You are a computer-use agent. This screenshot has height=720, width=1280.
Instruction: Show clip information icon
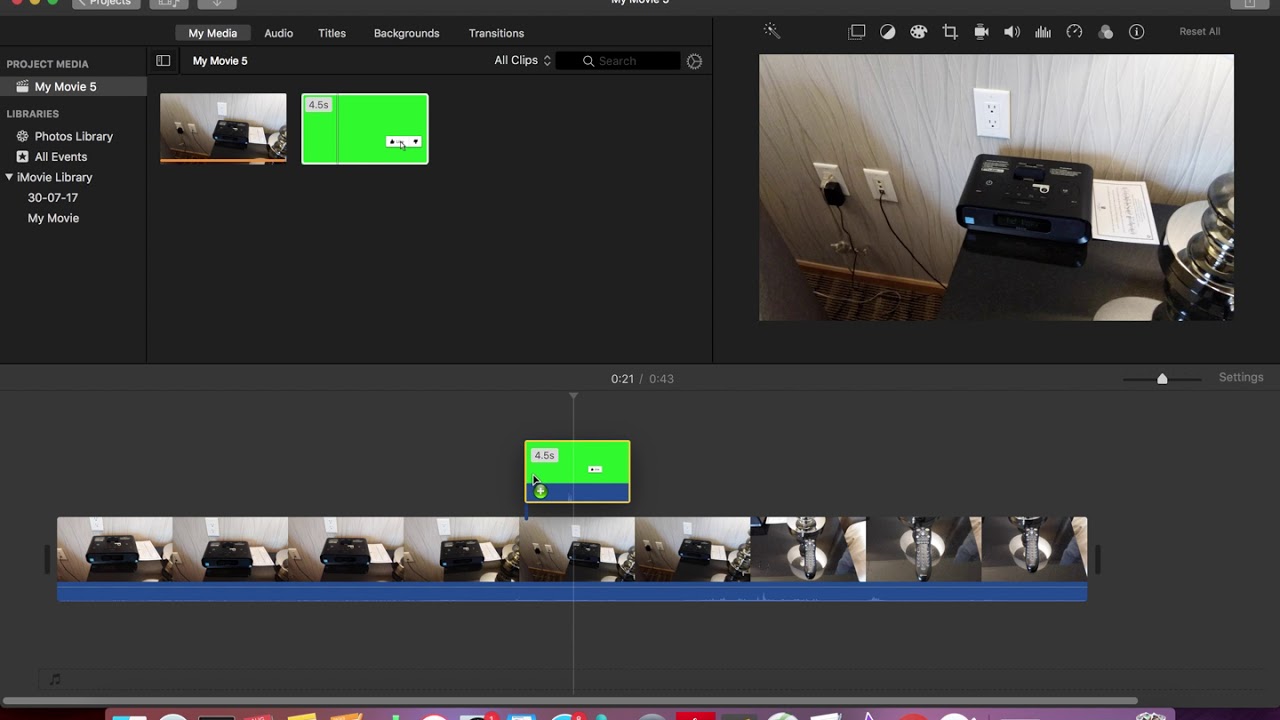tap(1136, 32)
